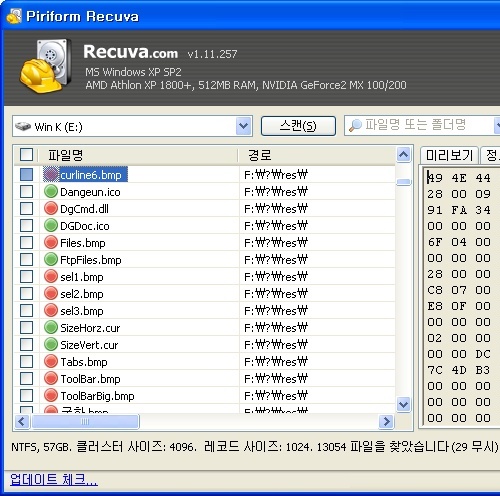Click the green status icon for DGDoc.ico
Viewport: 500px width, 496px height.
tap(51, 226)
